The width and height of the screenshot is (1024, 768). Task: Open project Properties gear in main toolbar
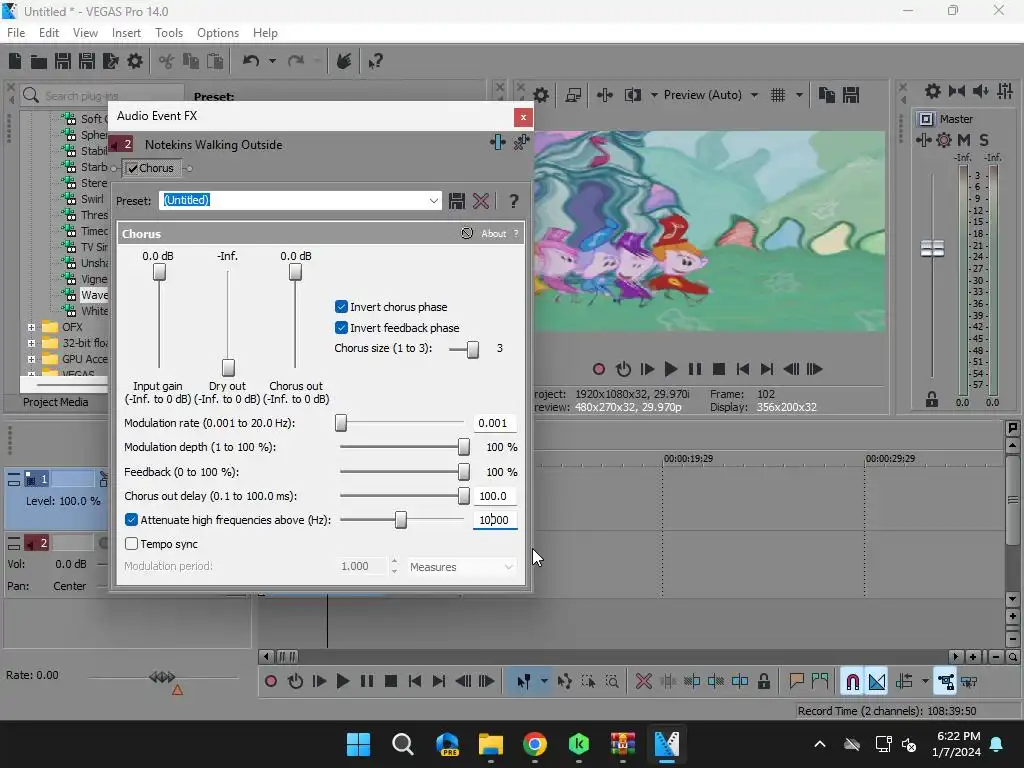coord(135,61)
